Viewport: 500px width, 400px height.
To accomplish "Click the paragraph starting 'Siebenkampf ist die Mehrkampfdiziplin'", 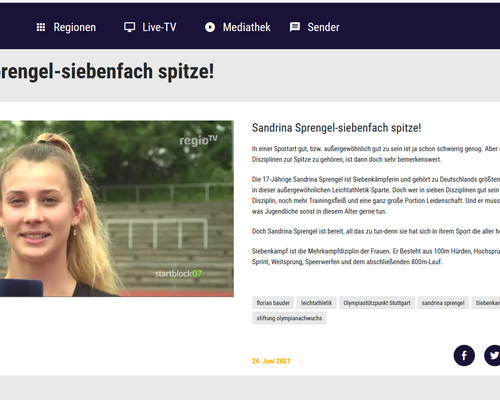I will pyautogui.click(x=376, y=256).
